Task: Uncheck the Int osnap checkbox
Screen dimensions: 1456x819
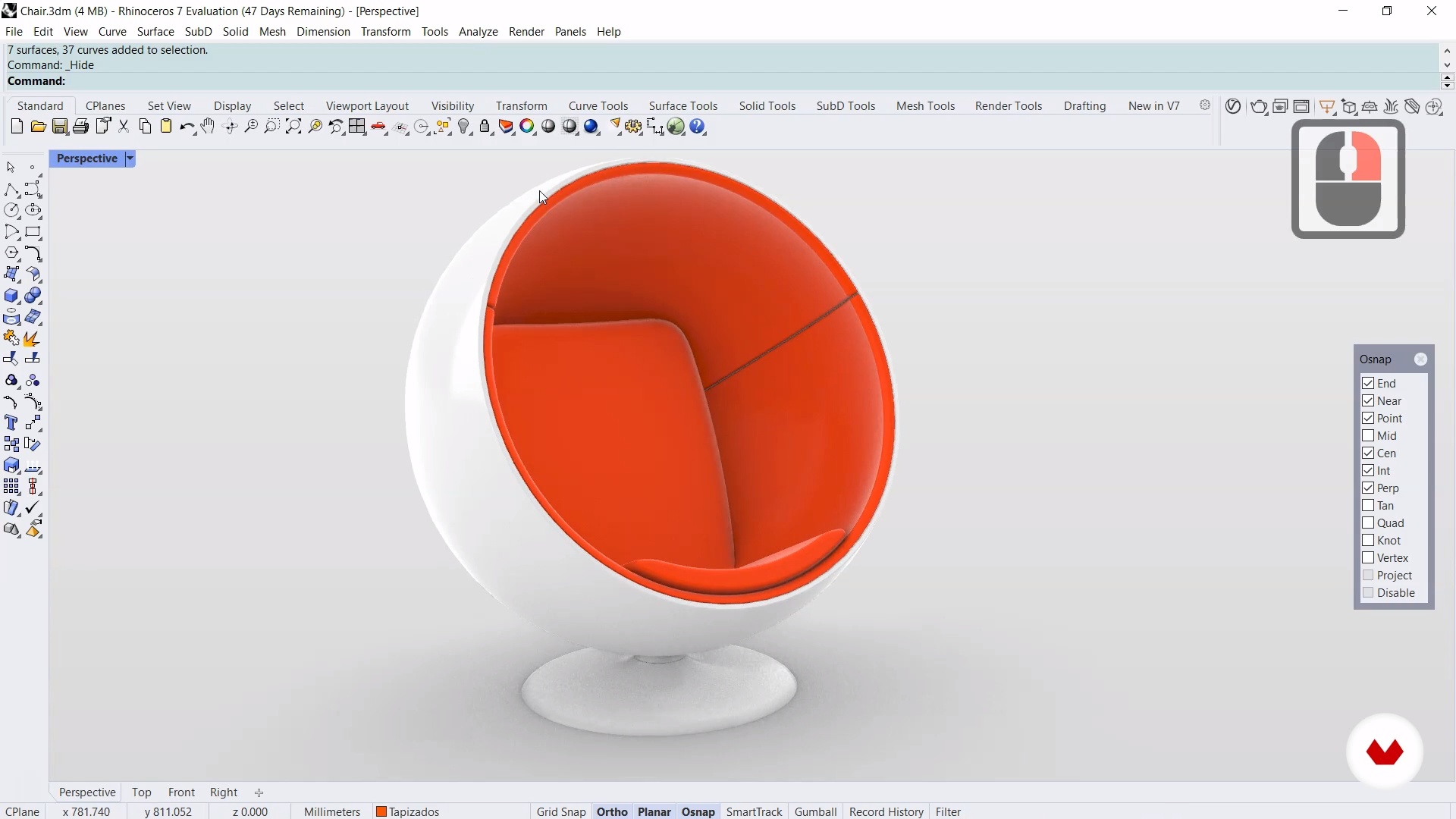Action: click(1368, 470)
